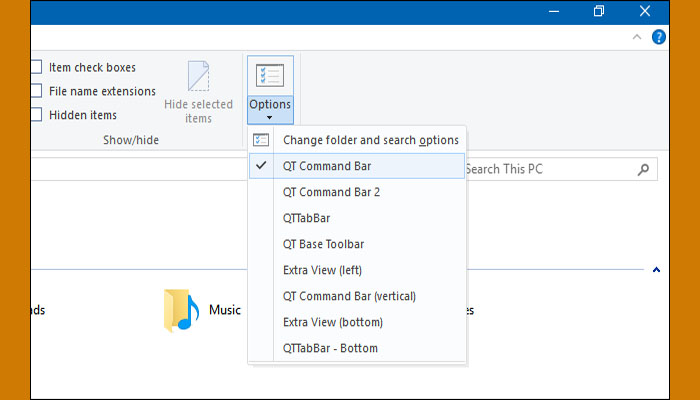This screenshot has height=400, width=700.
Task: Uncheck QT Command Bar menu entry
Action: (x=327, y=166)
